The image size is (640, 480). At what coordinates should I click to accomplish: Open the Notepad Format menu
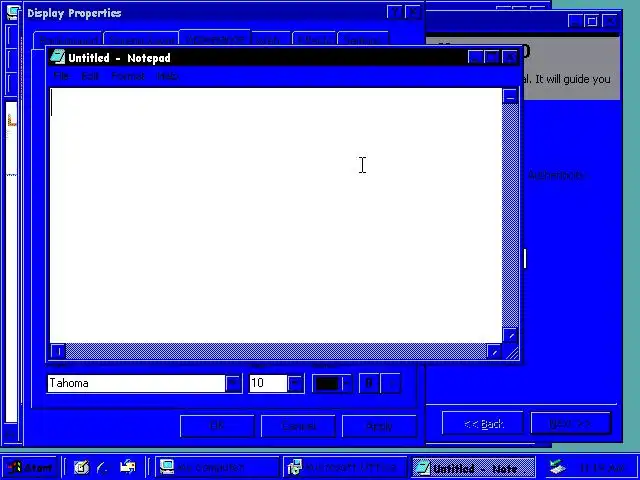(x=128, y=76)
